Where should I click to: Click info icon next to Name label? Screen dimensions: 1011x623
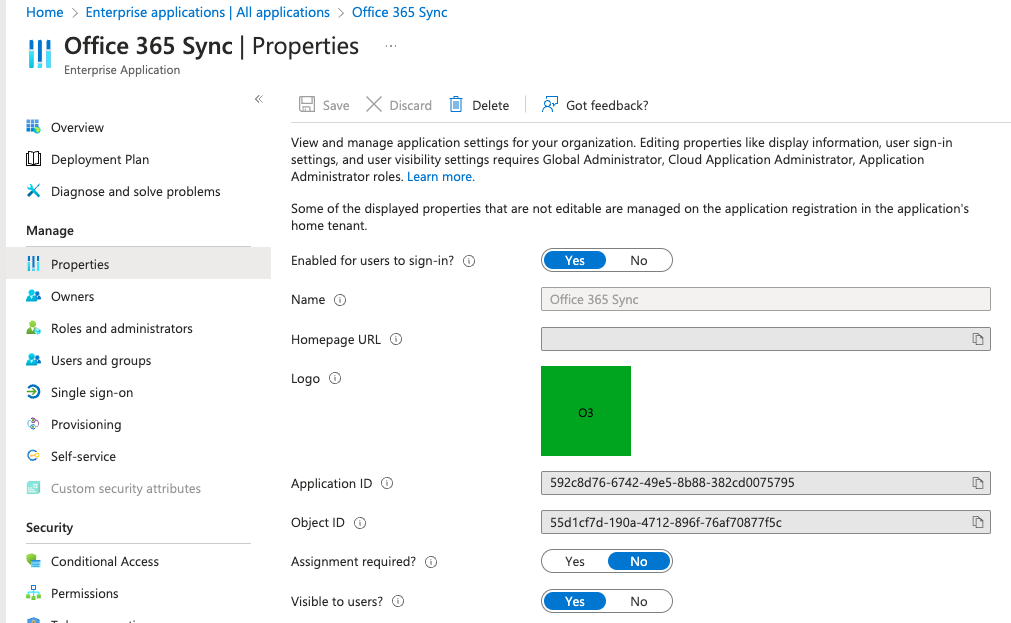[340, 300]
